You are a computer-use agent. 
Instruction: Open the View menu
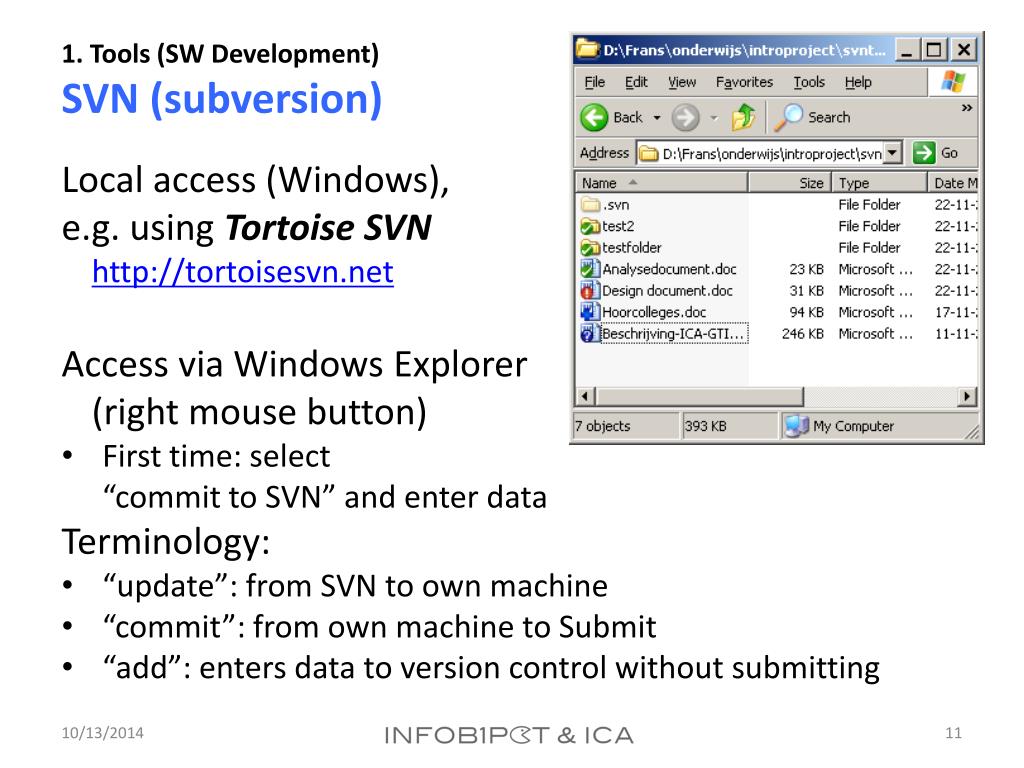[x=682, y=82]
